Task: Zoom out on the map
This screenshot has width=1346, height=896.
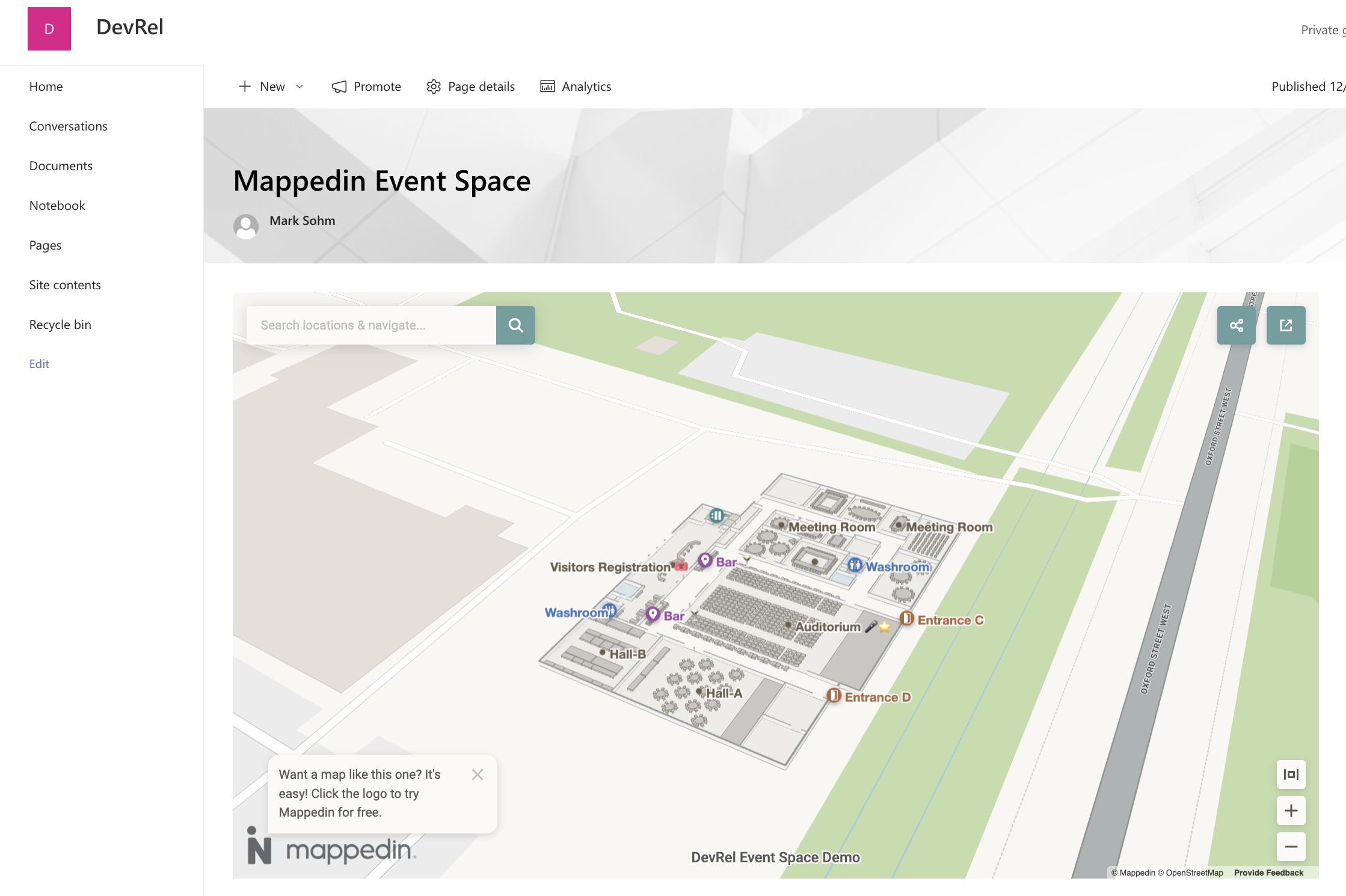Action: [x=1291, y=846]
